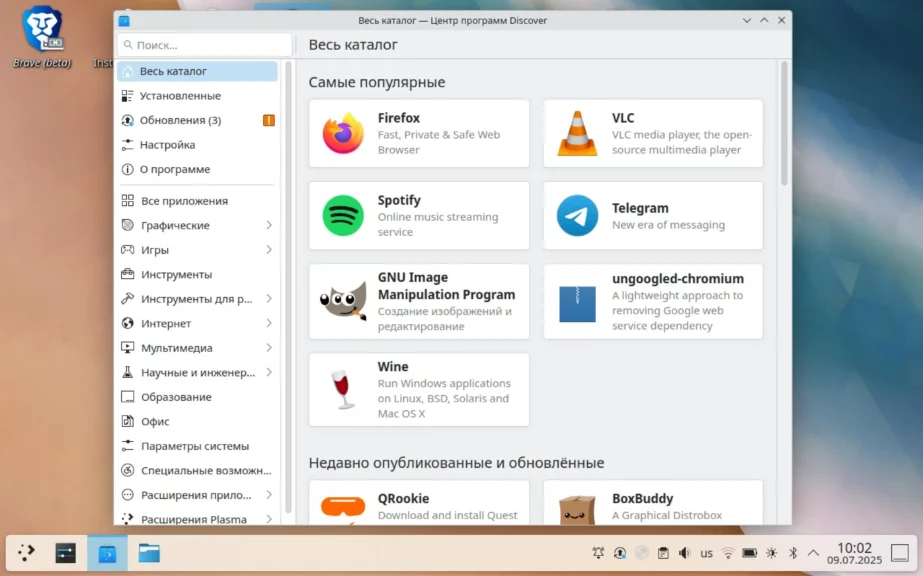Open the Wine glass icon
923x576 pixels.
click(x=343, y=389)
